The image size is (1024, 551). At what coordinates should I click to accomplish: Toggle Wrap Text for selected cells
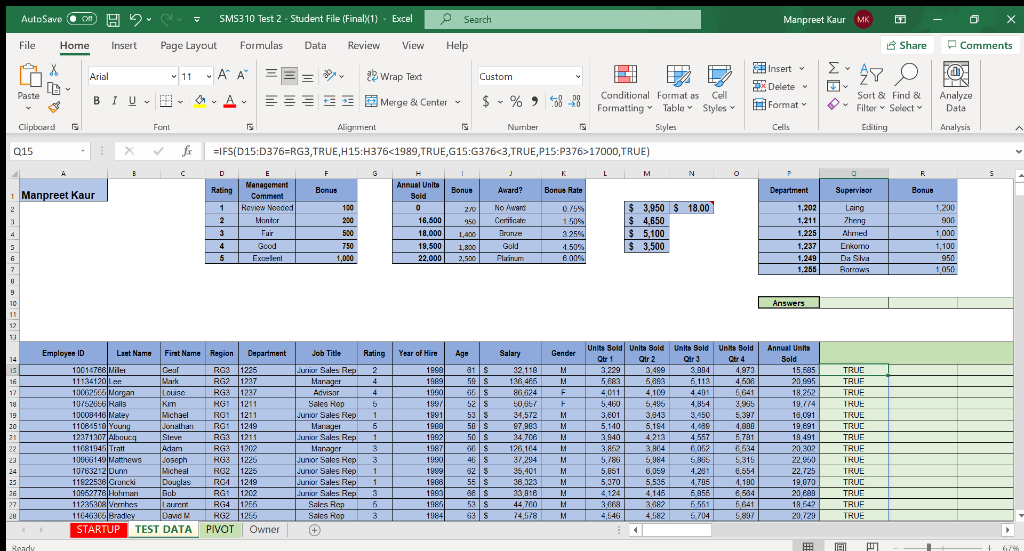tap(394, 76)
